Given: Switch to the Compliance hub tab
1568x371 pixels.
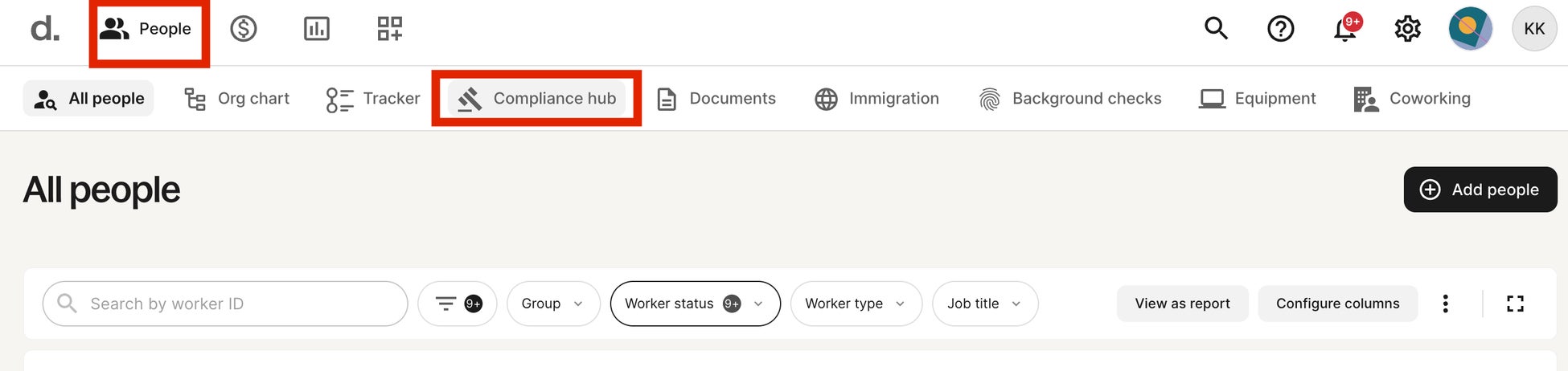Looking at the screenshot, I should [536, 99].
